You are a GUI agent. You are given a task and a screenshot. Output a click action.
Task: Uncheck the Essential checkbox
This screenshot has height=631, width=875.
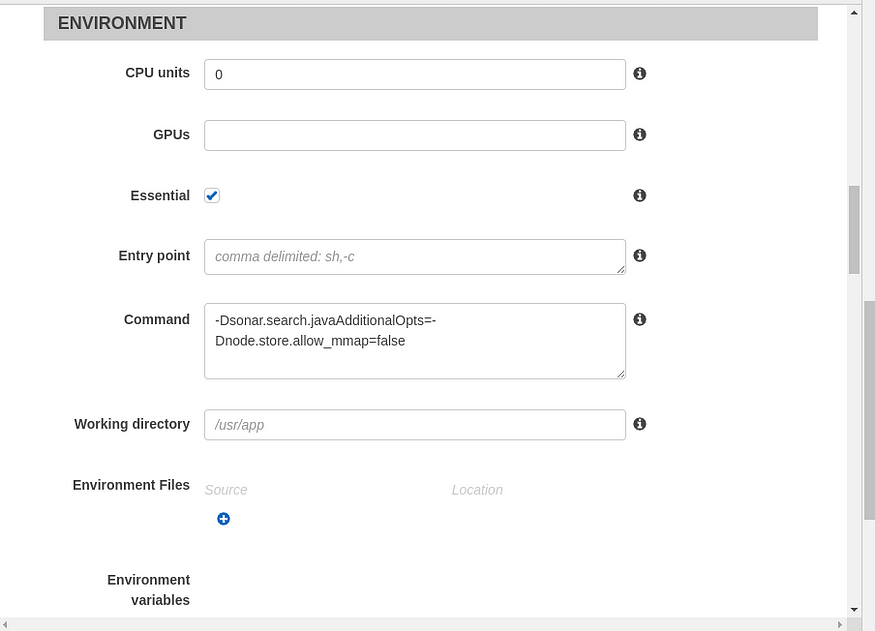click(x=212, y=196)
